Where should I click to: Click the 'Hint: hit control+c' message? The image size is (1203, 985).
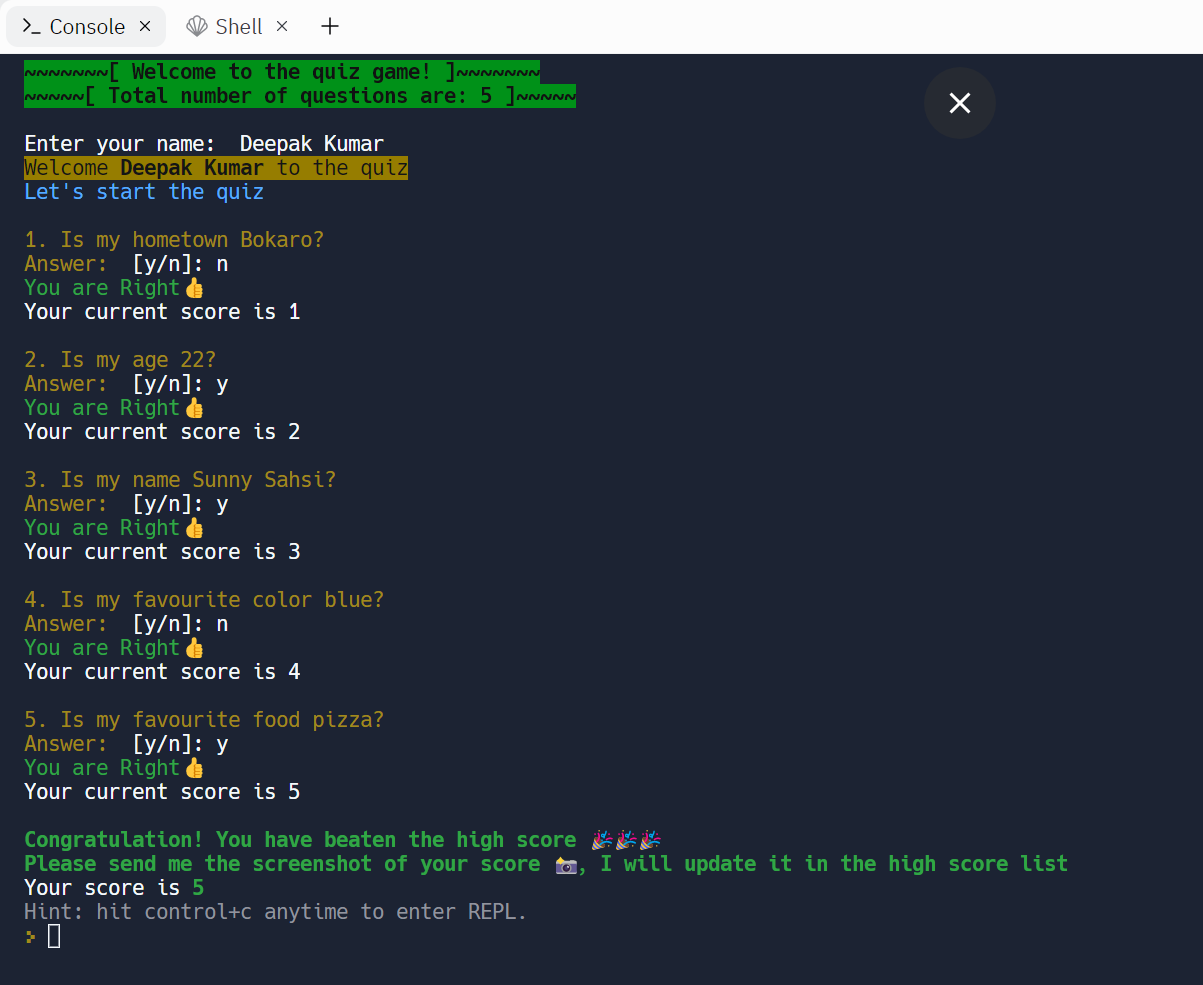[x=275, y=912]
